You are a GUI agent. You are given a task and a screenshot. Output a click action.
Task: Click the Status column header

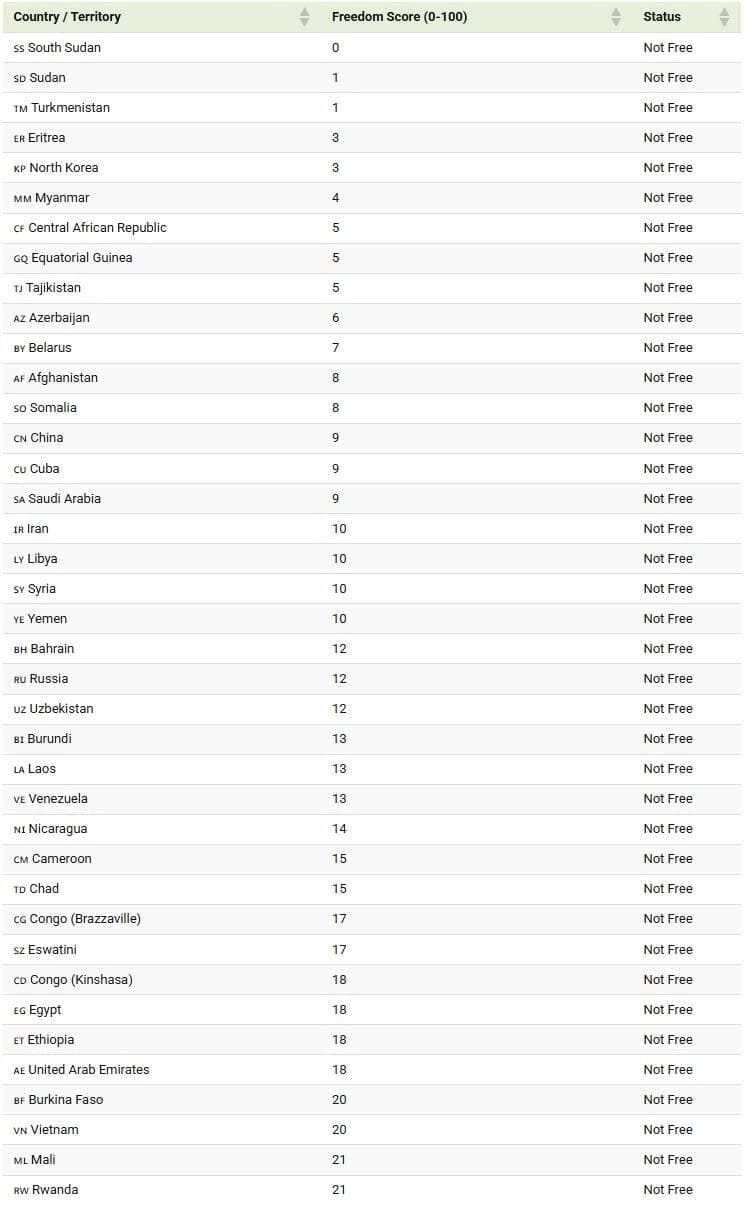[x=662, y=17]
